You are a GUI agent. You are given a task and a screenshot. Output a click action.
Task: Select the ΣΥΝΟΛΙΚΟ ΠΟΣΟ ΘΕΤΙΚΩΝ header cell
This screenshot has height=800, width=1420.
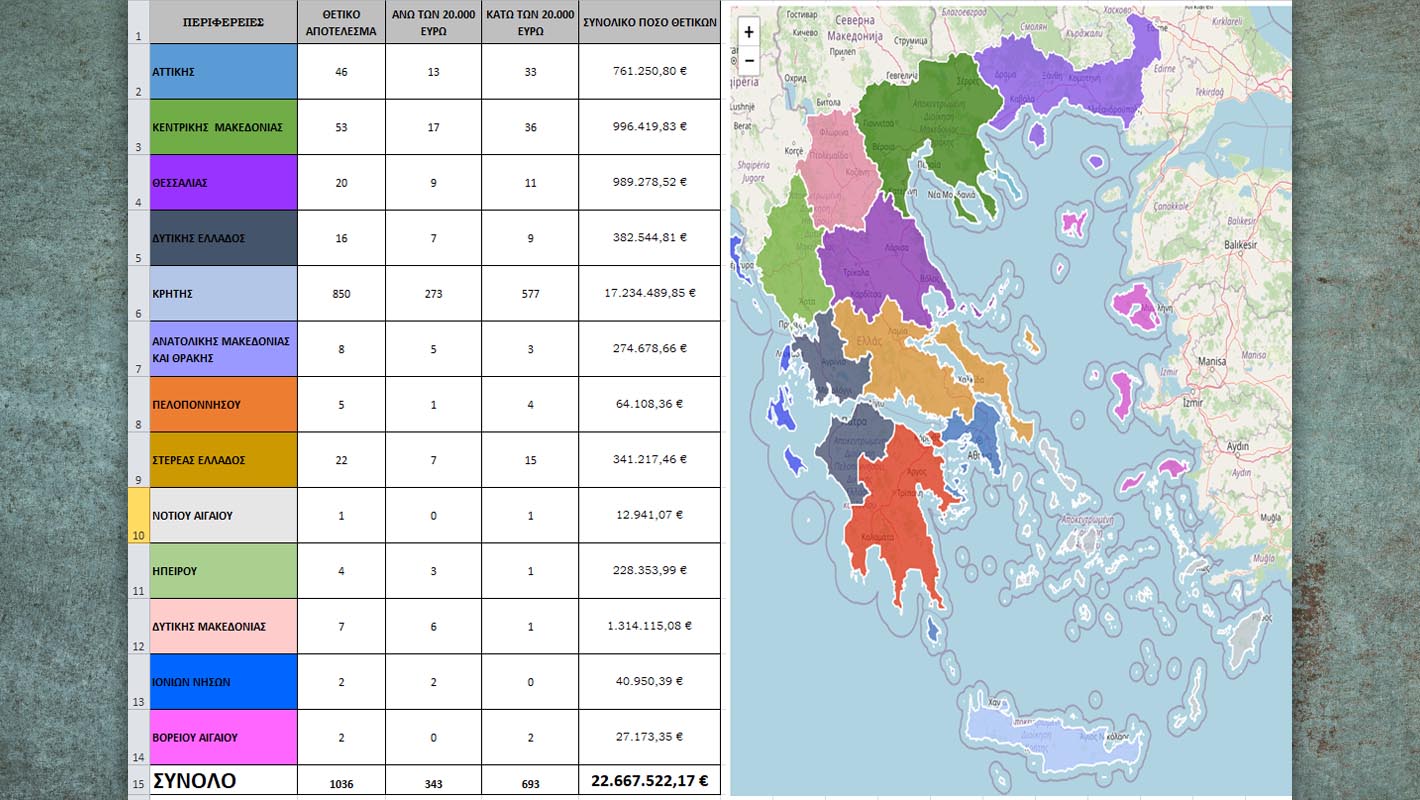649,22
